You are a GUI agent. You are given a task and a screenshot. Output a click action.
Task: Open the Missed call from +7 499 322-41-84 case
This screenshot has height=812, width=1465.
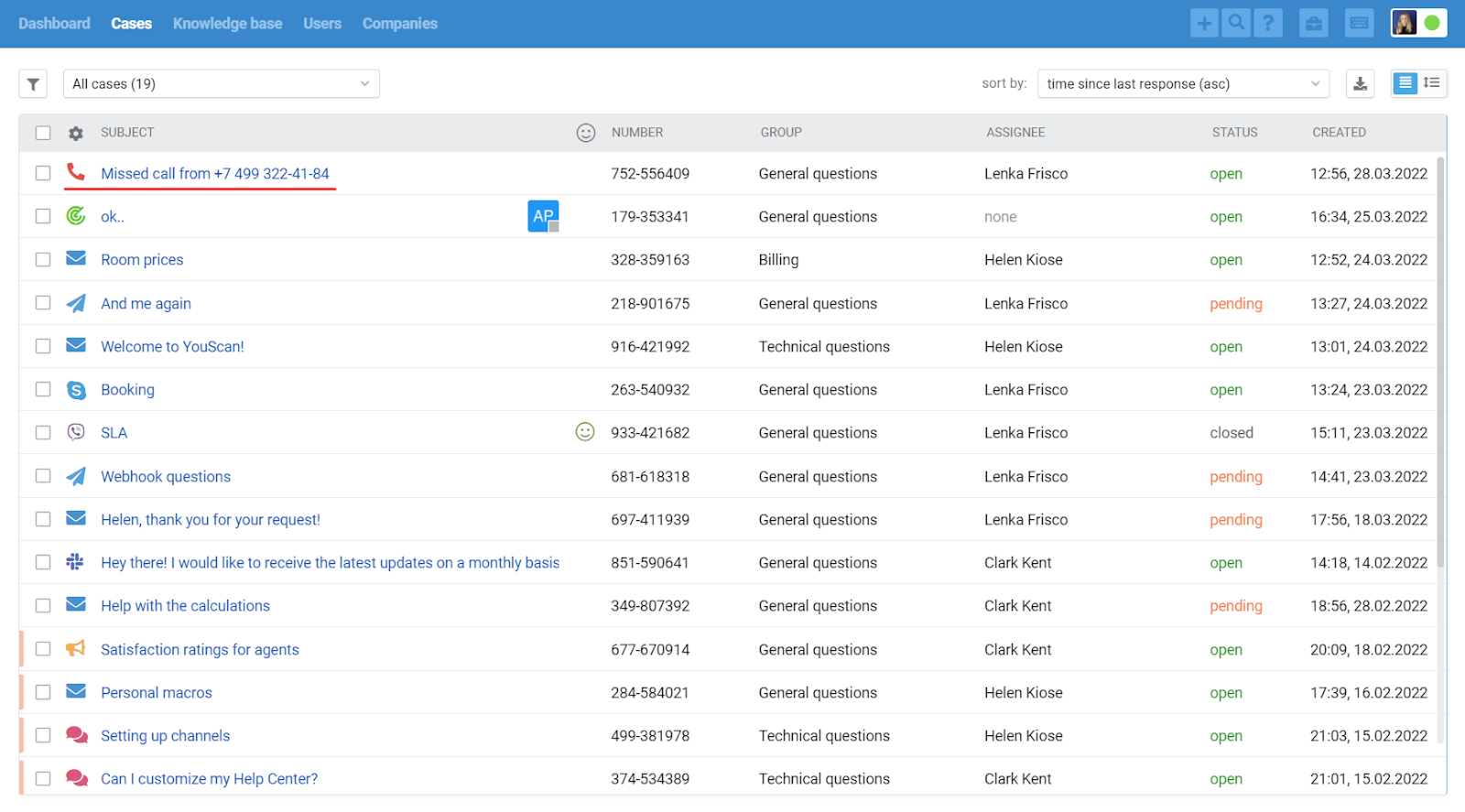point(215,174)
